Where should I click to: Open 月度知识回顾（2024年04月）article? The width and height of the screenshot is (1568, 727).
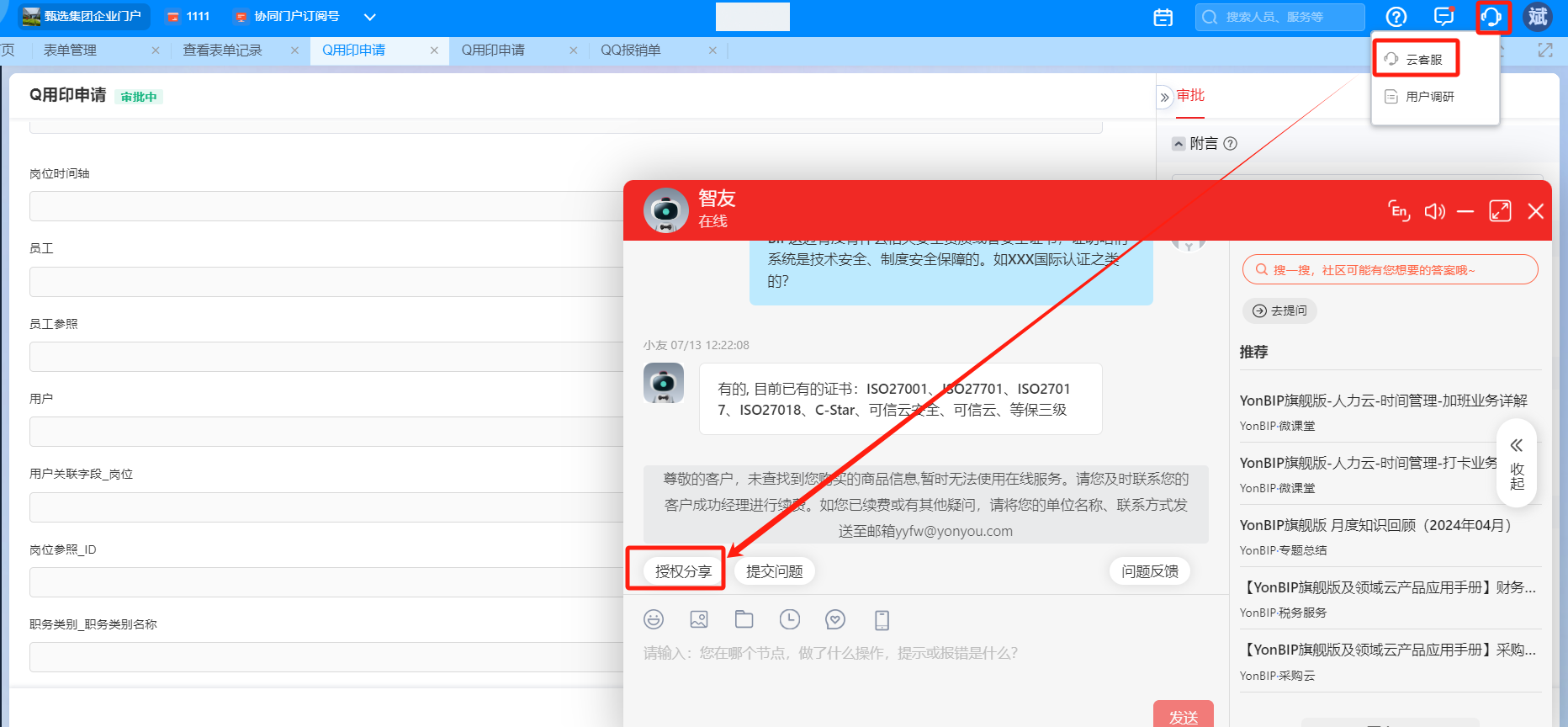(1379, 525)
